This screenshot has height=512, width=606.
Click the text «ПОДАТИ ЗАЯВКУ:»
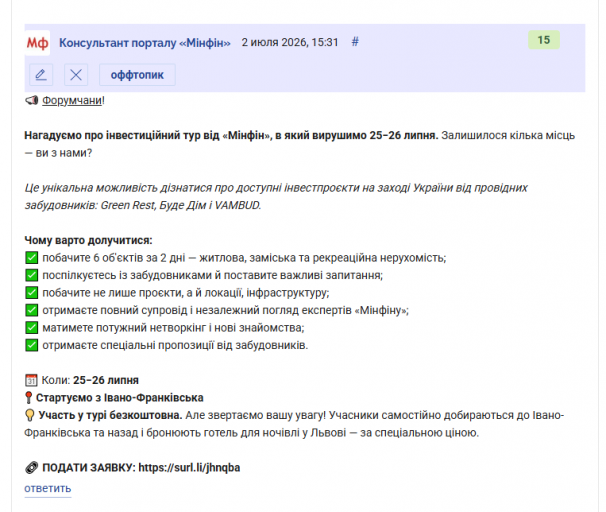click(x=89, y=468)
